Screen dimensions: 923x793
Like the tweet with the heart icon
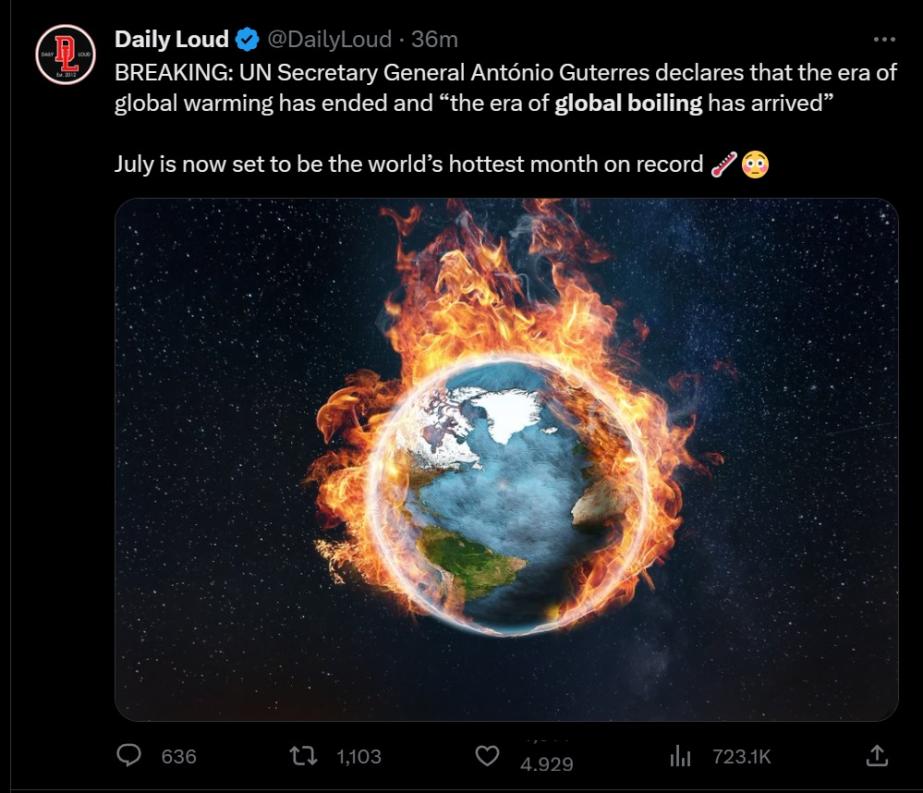(x=487, y=756)
